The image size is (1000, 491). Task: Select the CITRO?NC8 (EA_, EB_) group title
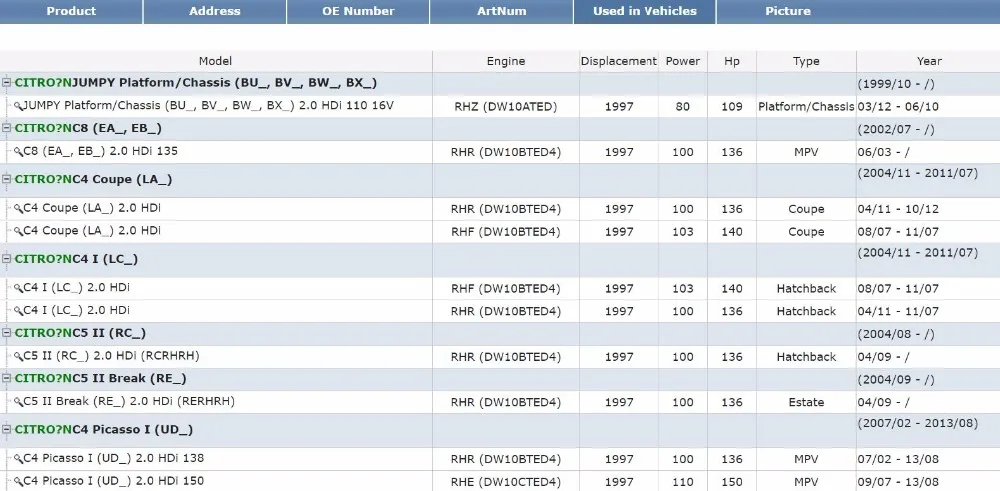88,128
